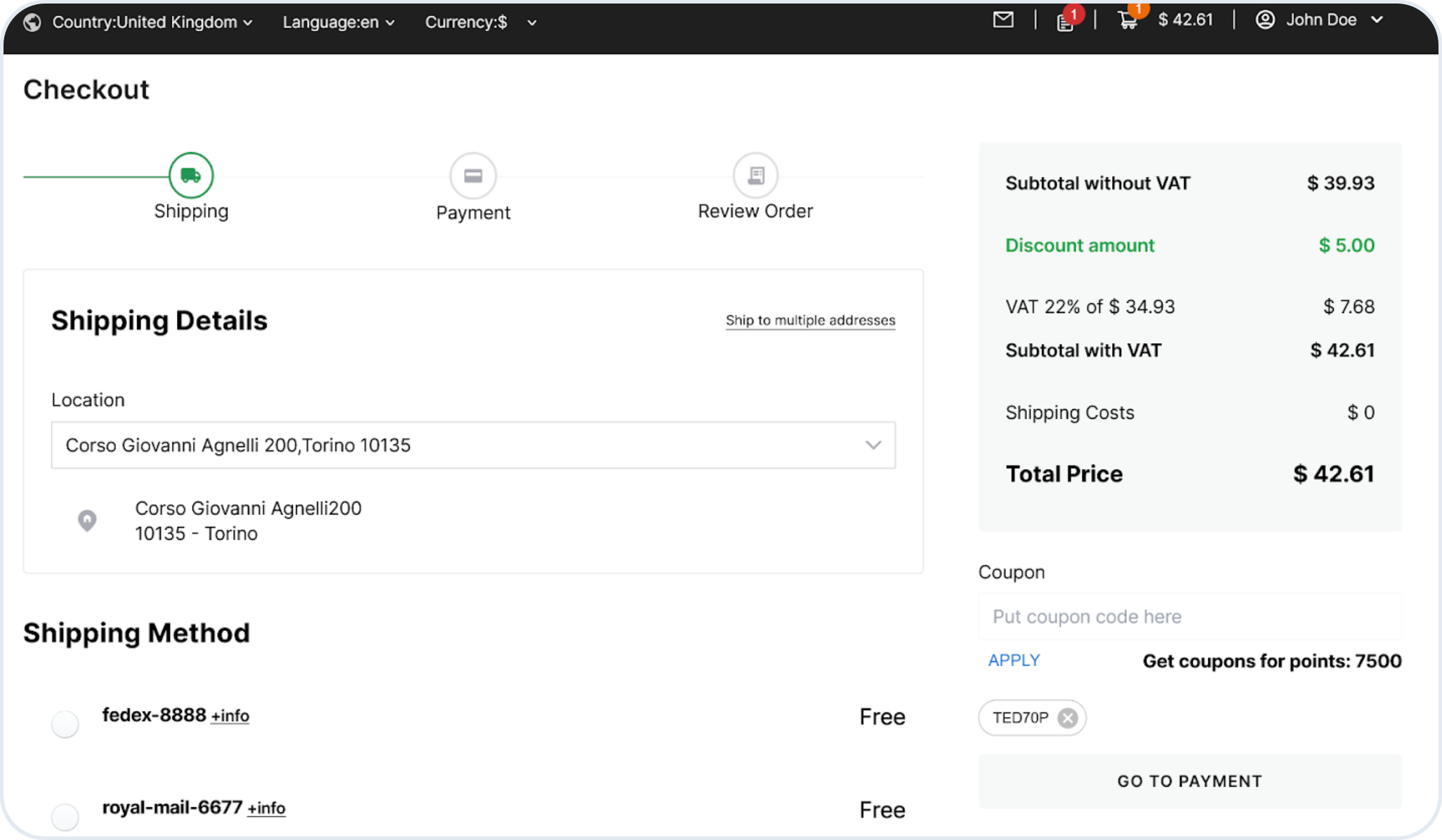Select the fedex-8888 shipping option
Viewport: 1442px width, 840px height.
(x=65, y=724)
